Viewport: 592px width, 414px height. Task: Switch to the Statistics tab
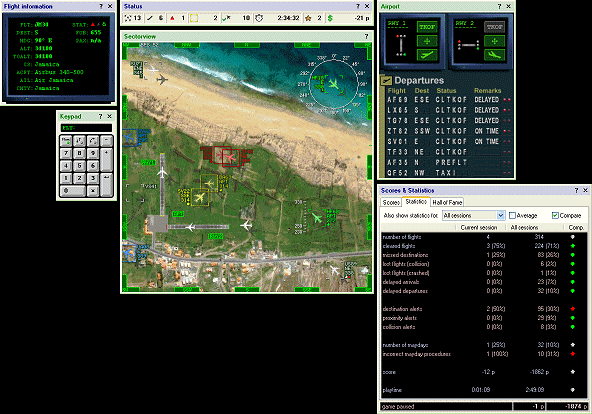[416, 202]
